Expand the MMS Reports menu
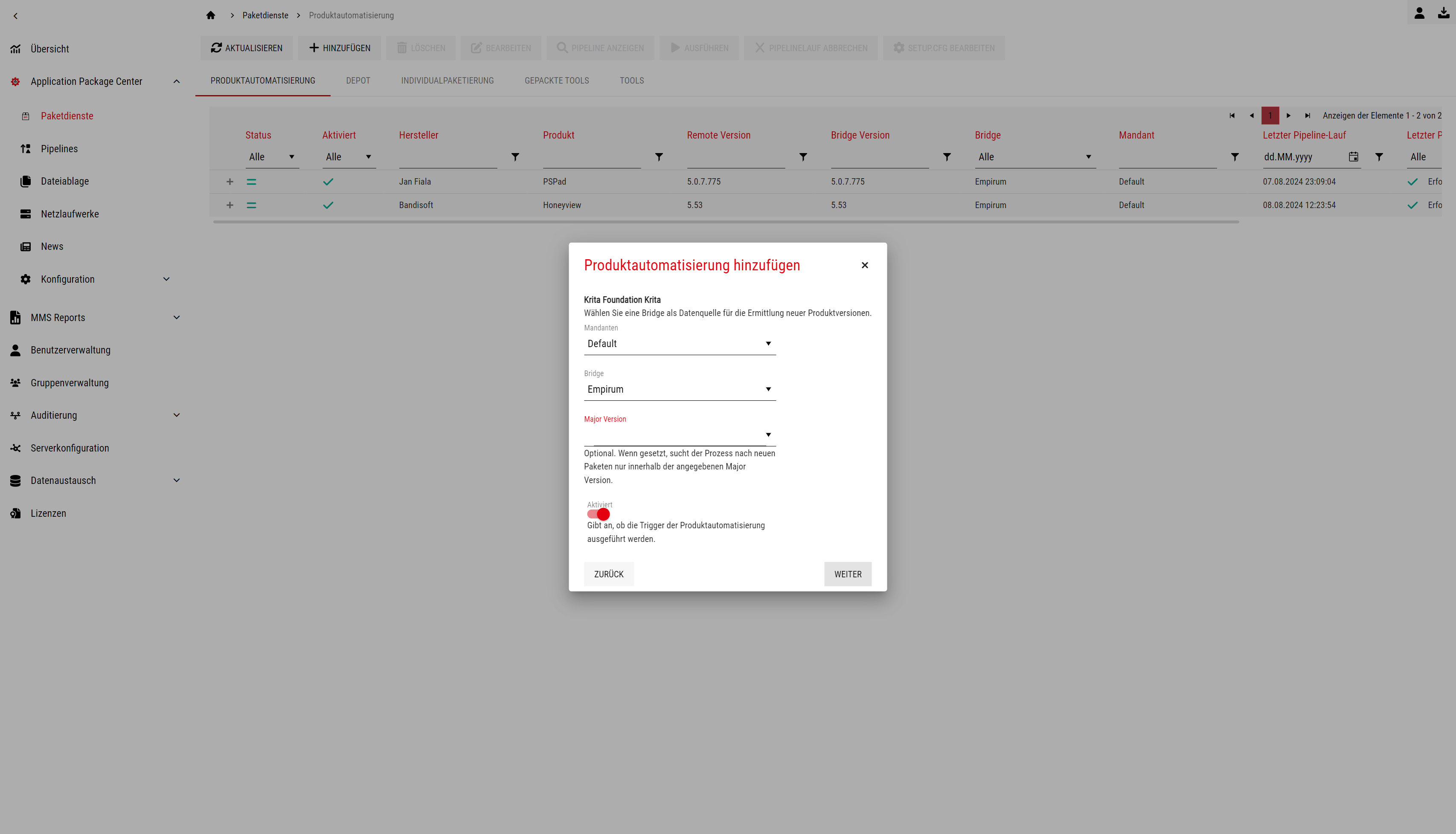This screenshot has width=1456, height=834. click(177, 317)
